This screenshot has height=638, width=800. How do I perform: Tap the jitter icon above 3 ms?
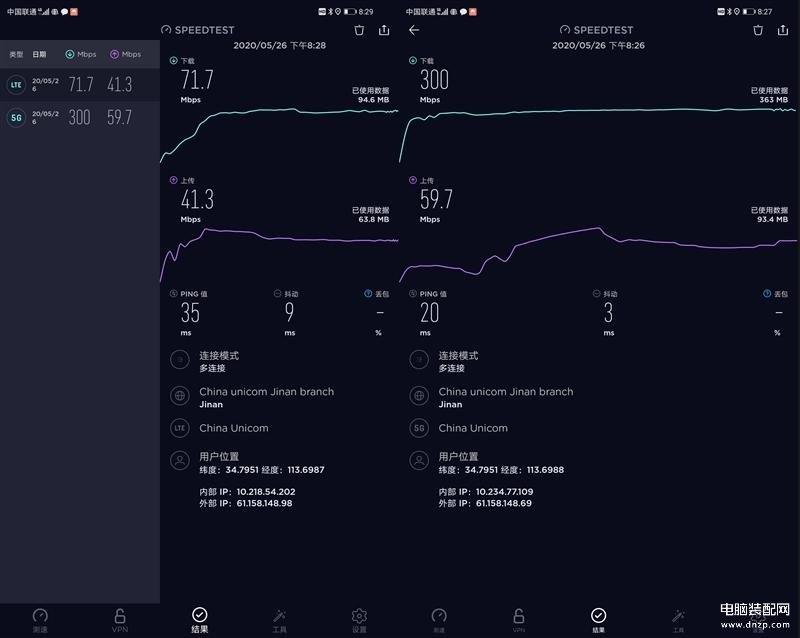tap(596, 293)
